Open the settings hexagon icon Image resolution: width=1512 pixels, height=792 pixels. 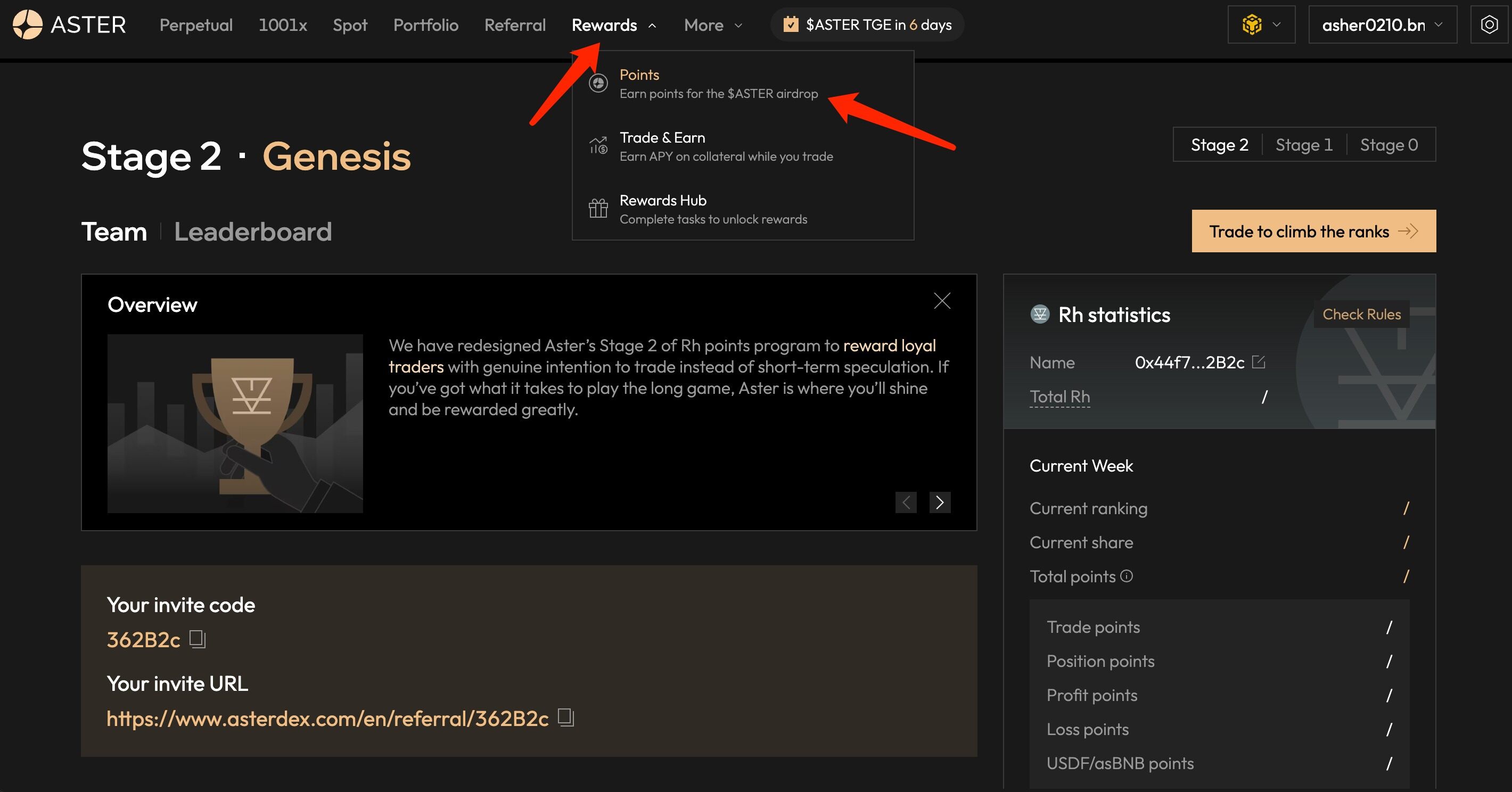[1489, 24]
